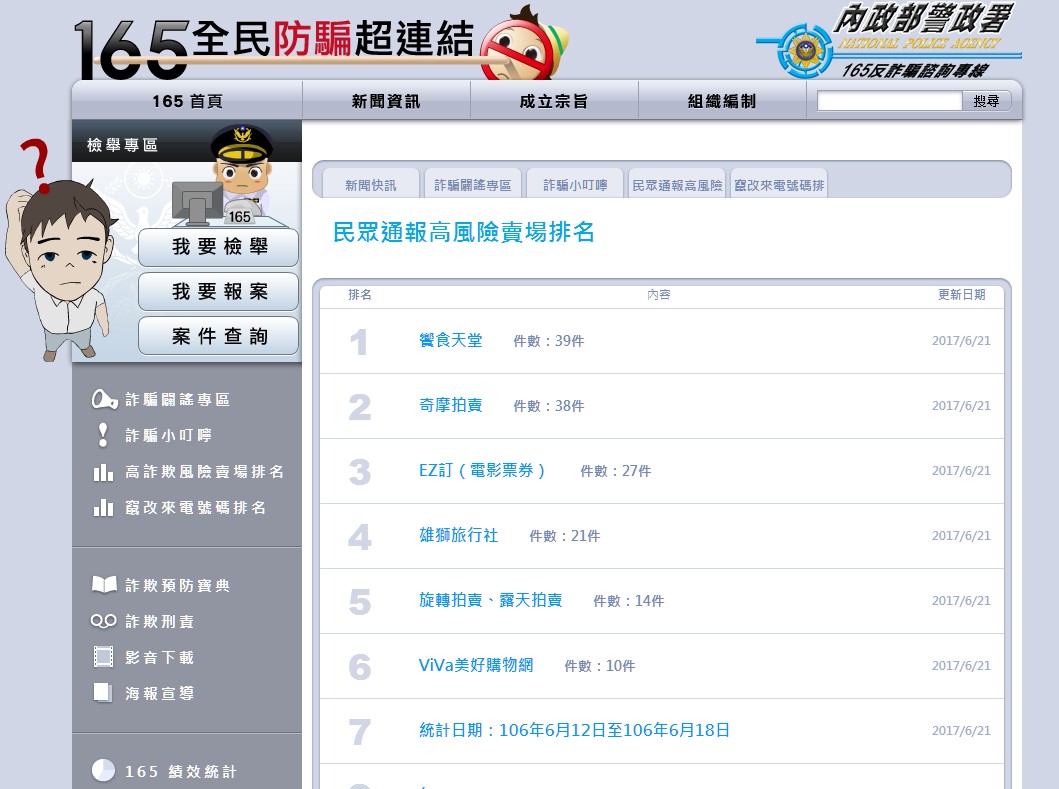Open the 影音下載 sidebar link
This screenshot has width=1059, height=789.
(160, 657)
